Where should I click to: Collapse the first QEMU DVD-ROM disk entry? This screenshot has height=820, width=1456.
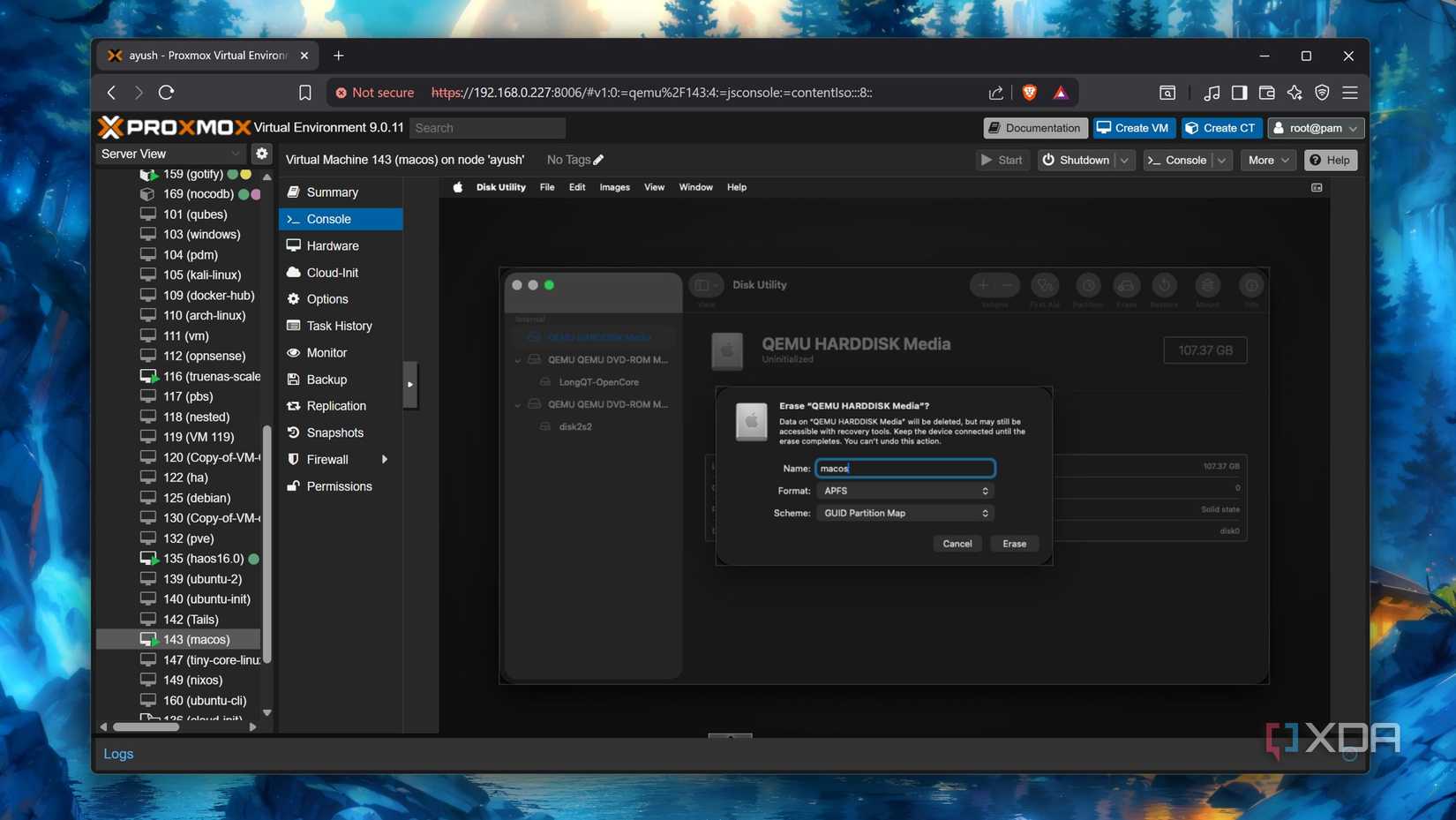pyautogui.click(x=518, y=360)
